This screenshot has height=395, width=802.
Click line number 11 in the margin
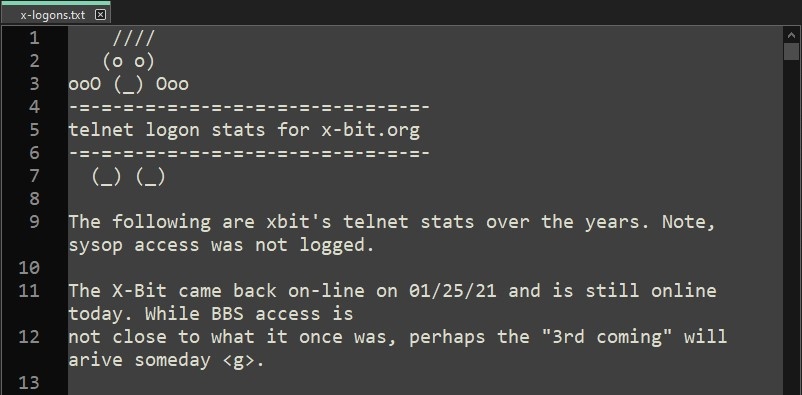coord(28,291)
